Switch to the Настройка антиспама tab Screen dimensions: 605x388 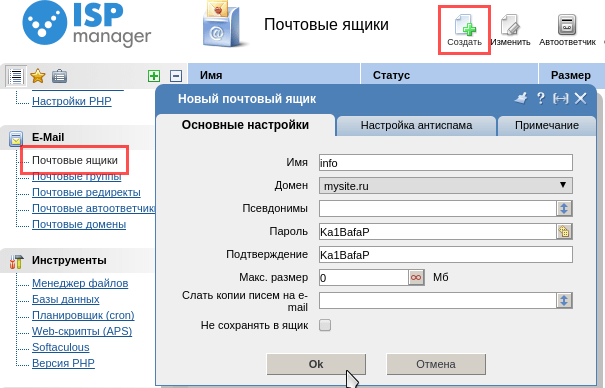point(416,125)
